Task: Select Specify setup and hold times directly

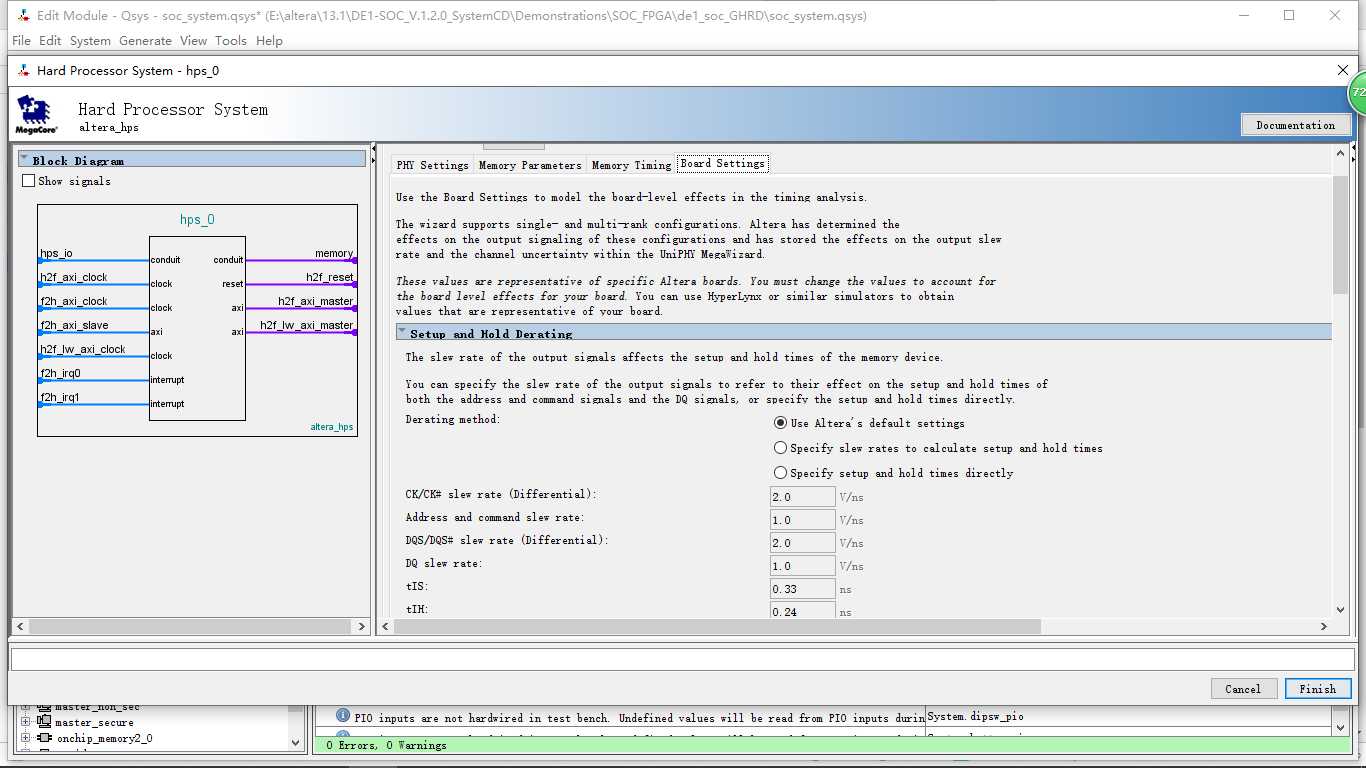Action: point(781,473)
